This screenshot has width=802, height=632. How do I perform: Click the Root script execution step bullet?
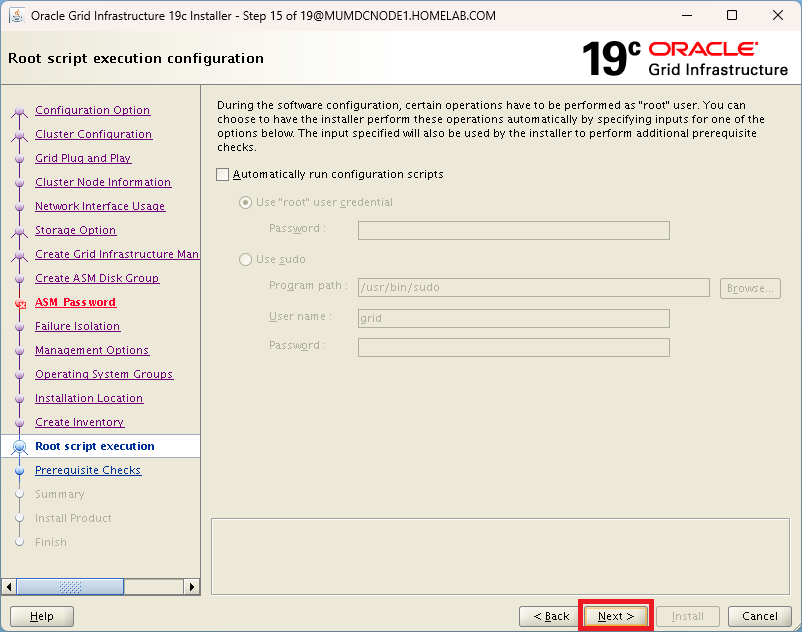tap(19, 447)
